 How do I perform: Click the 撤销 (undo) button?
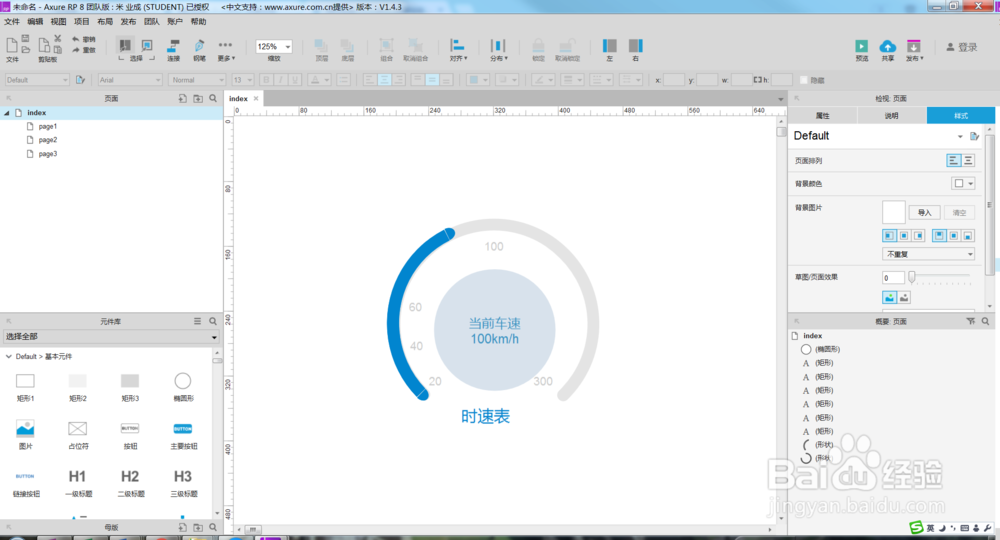(84, 39)
